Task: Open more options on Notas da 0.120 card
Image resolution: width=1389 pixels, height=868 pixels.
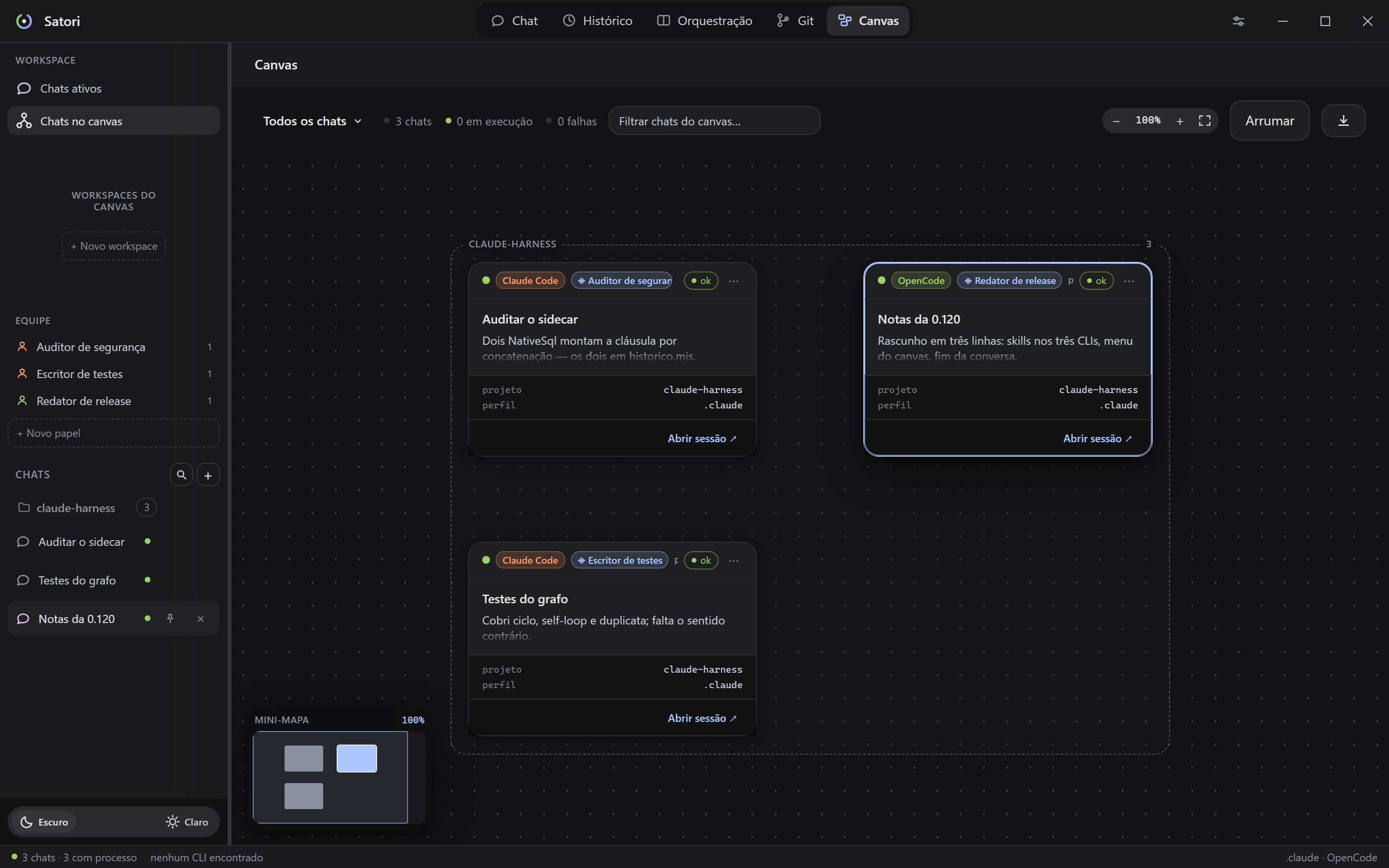Action: pos(1129,281)
